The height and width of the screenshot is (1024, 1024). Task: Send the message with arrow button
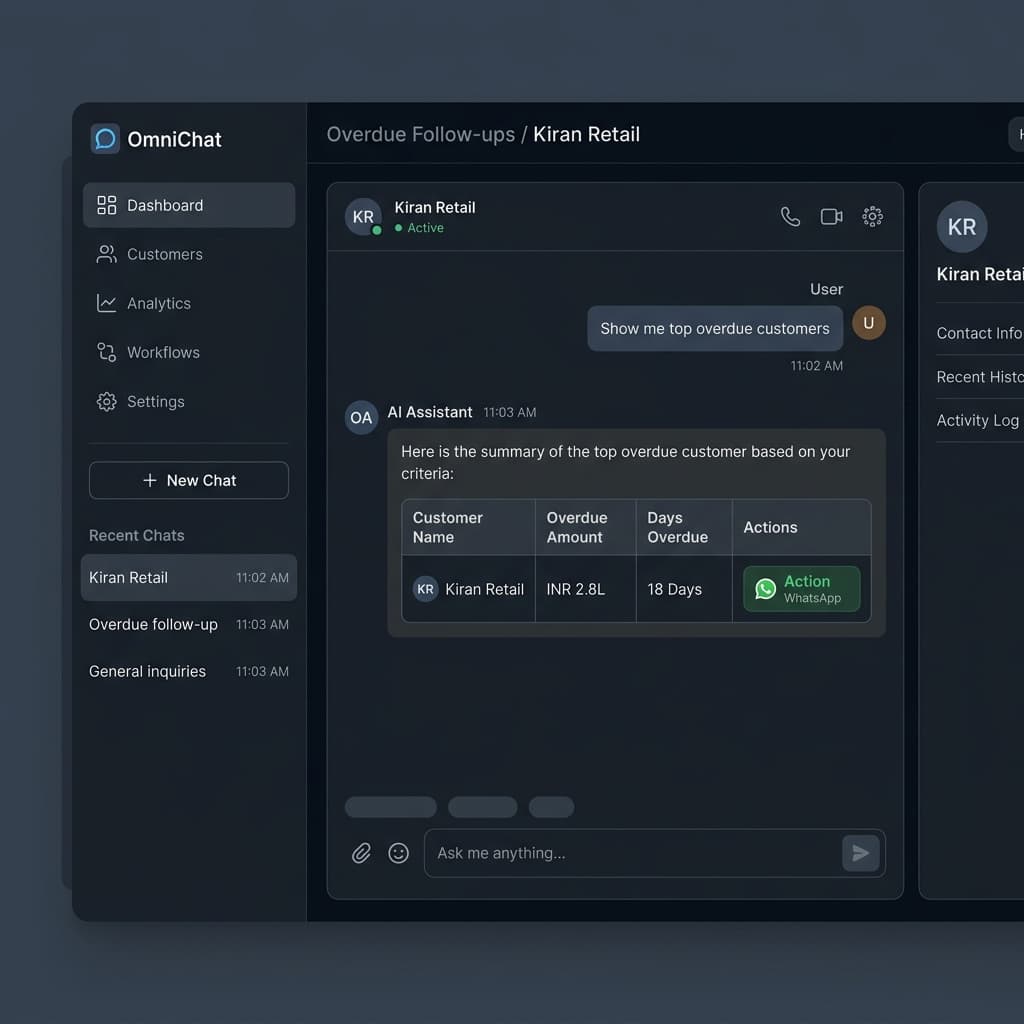pyautogui.click(x=861, y=853)
